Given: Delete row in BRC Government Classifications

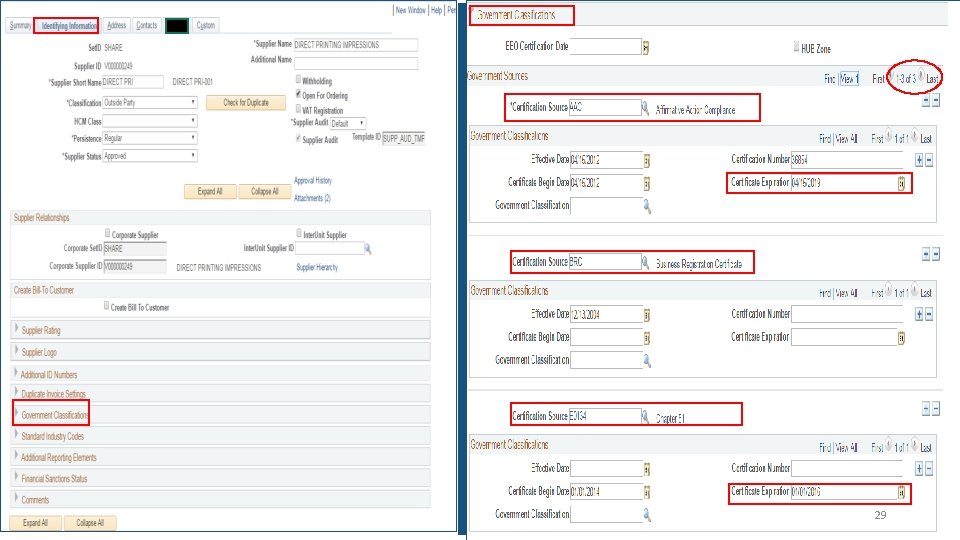Looking at the screenshot, I should pyautogui.click(x=929, y=315).
